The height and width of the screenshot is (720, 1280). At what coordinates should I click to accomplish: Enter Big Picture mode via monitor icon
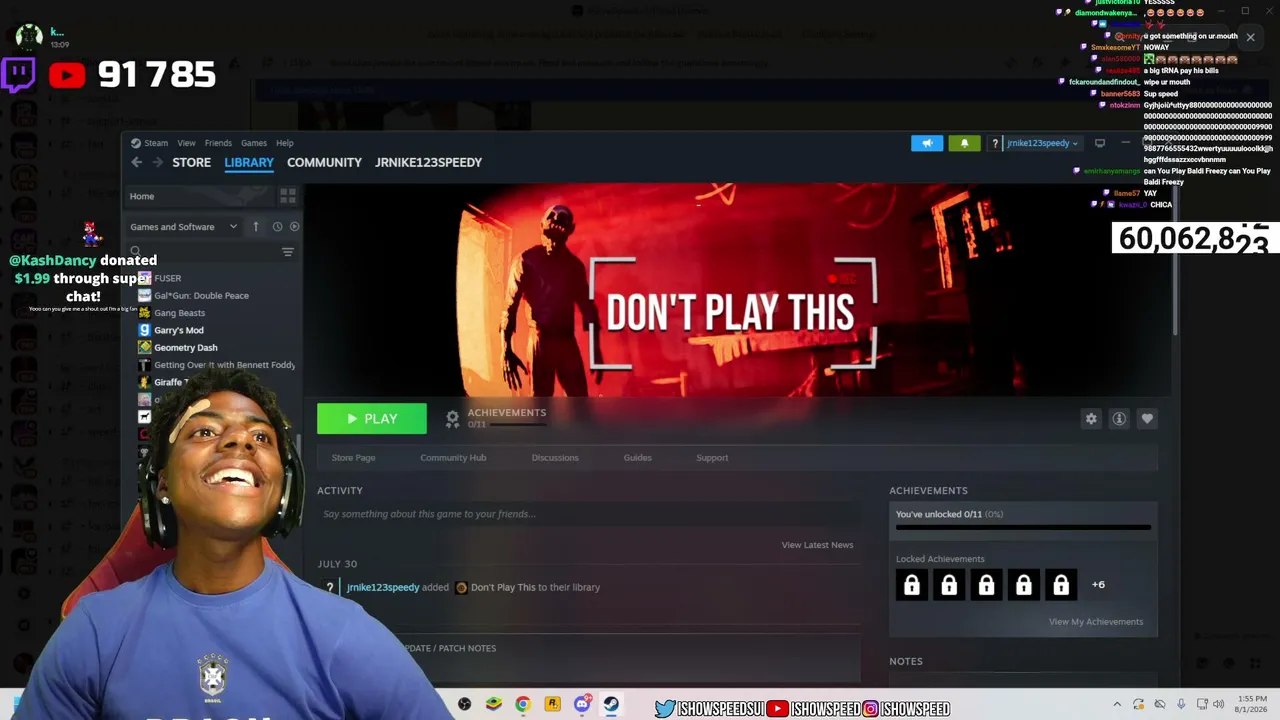1100,143
